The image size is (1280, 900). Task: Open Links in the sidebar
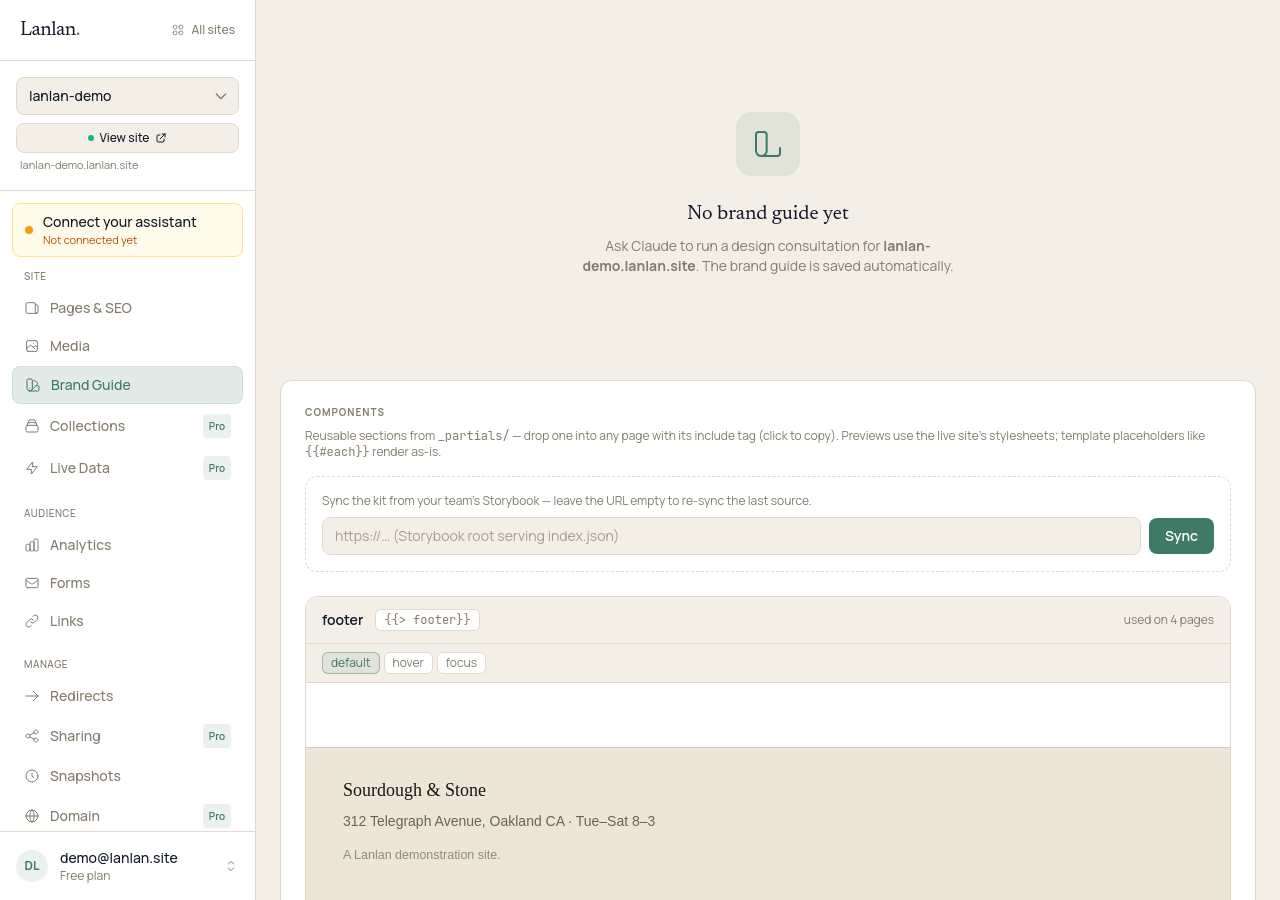(127, 621)
